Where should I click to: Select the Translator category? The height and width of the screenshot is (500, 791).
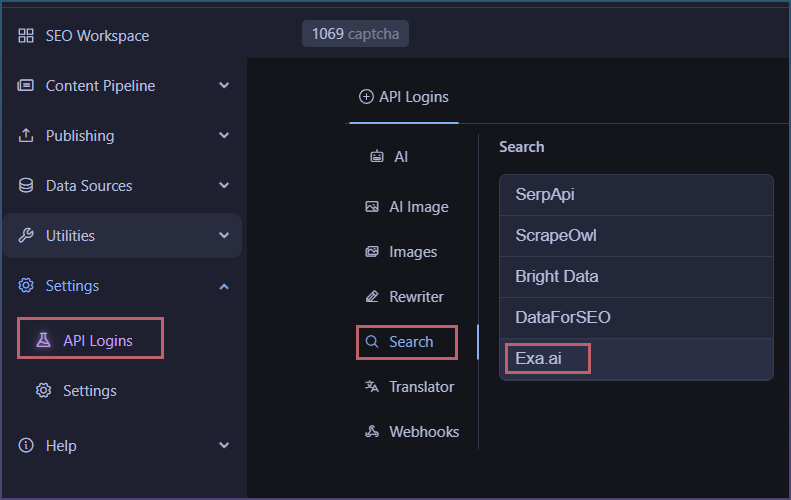[x=410, y=387]
